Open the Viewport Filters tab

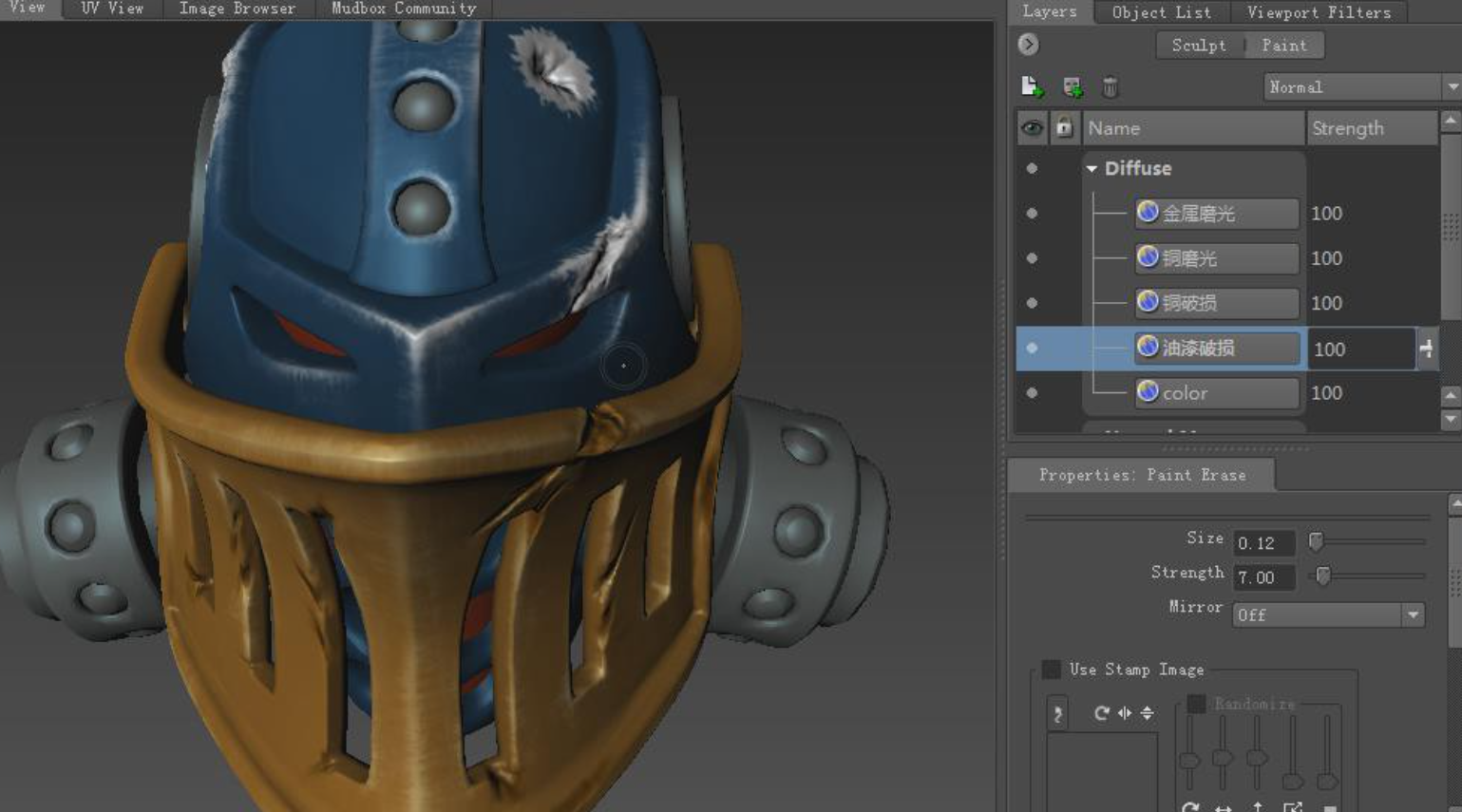[1319, 12]
